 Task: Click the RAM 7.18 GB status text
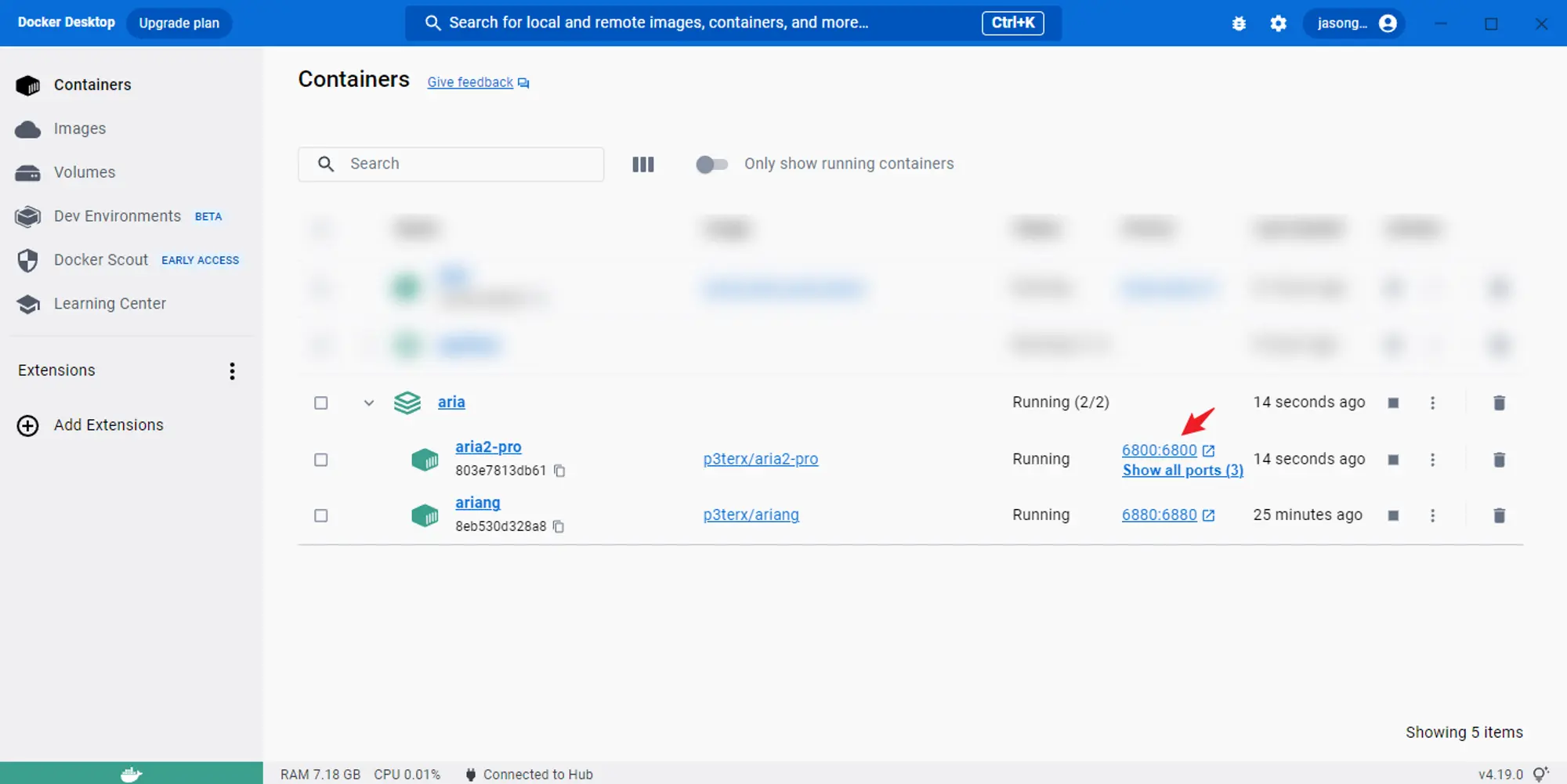click(x=320, y=775)
